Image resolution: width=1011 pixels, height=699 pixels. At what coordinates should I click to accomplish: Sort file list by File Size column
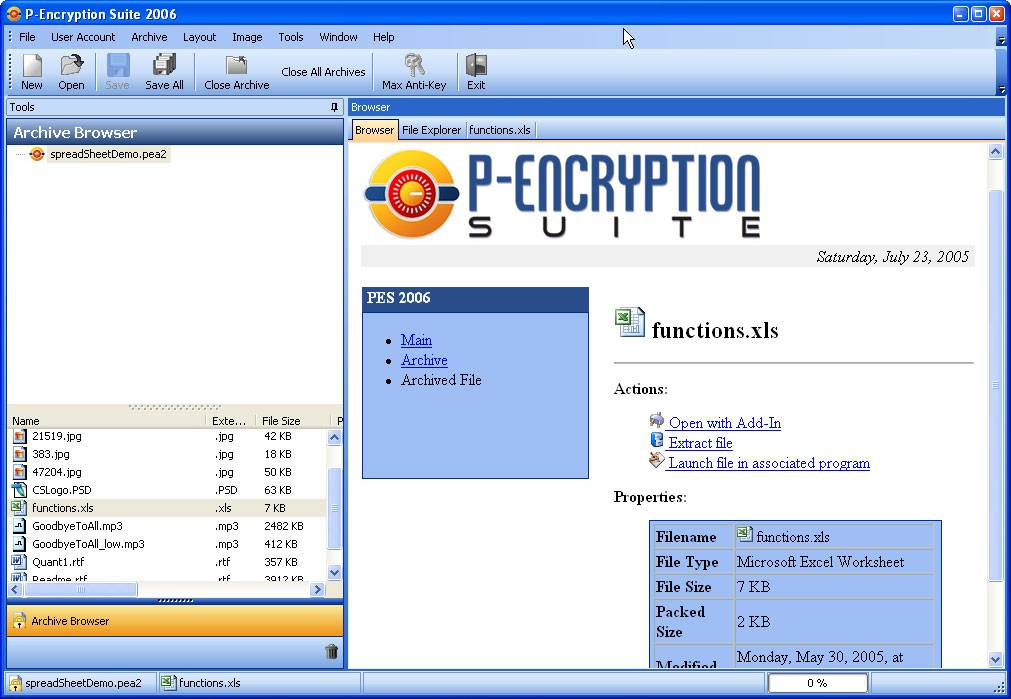pos(295,421)
